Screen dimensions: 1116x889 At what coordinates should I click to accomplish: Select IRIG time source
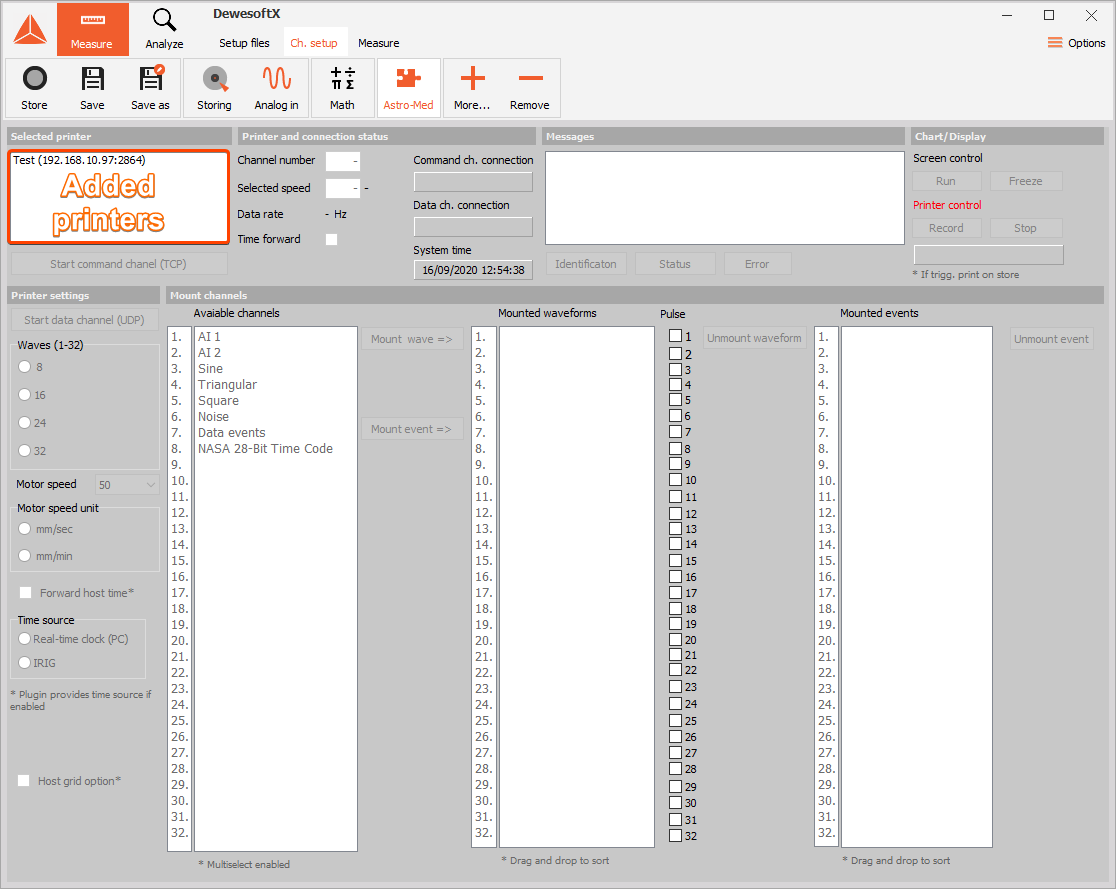(25, 663)
